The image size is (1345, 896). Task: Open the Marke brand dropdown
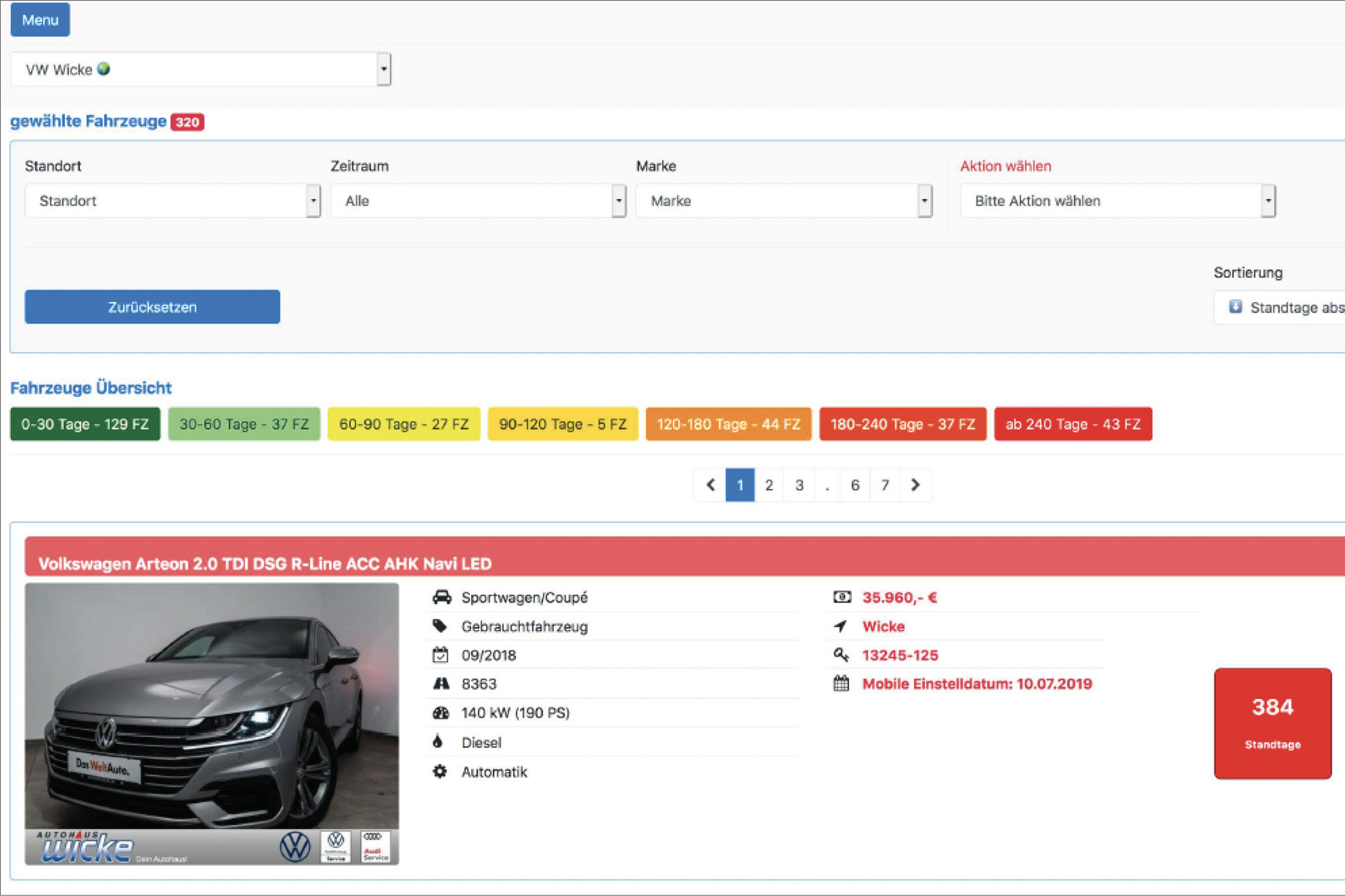[784, 201]
